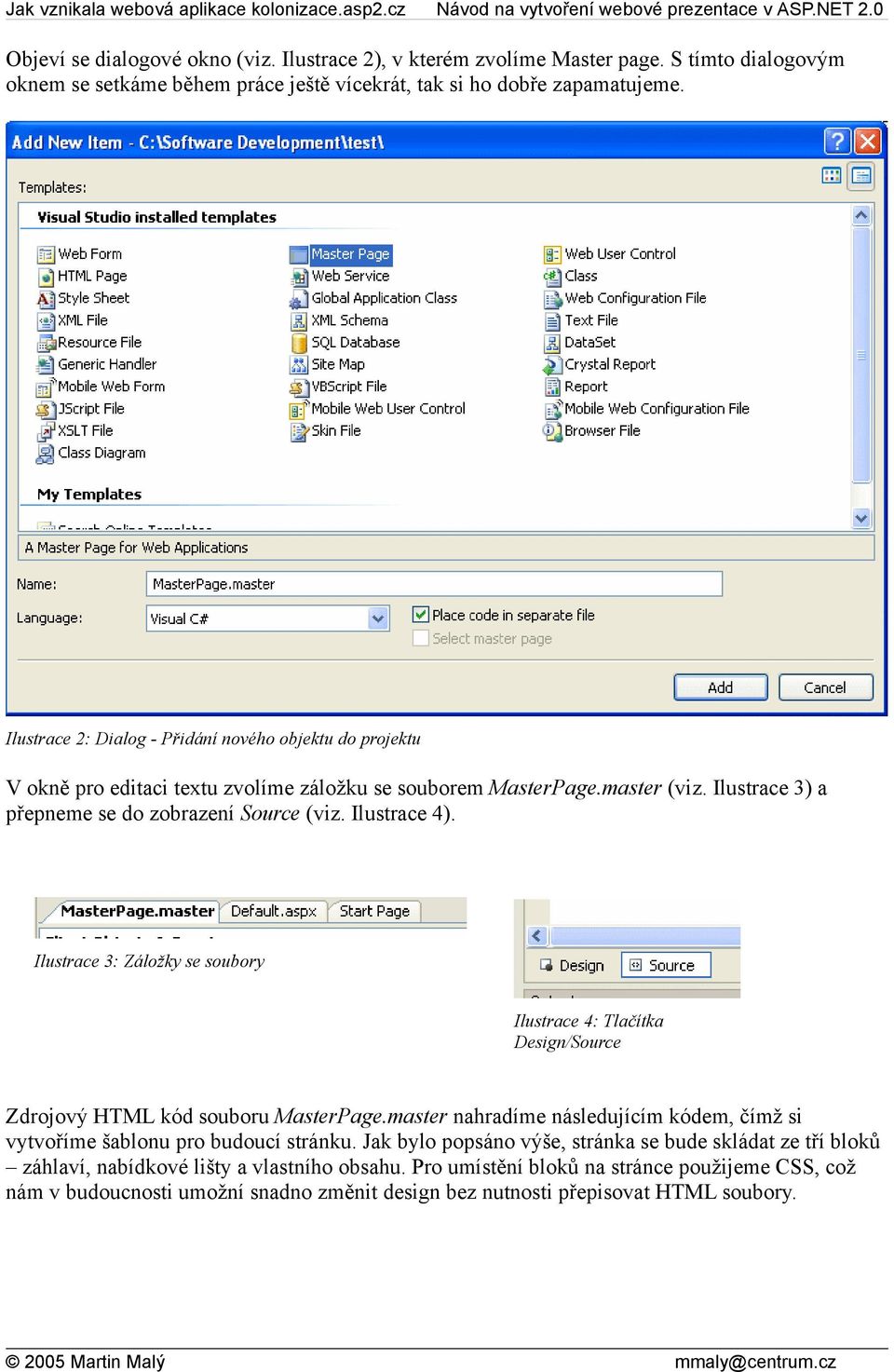Switch templates to small icons view
The width and height of the screenshot is (894, 1372).
tap(861, 175)
